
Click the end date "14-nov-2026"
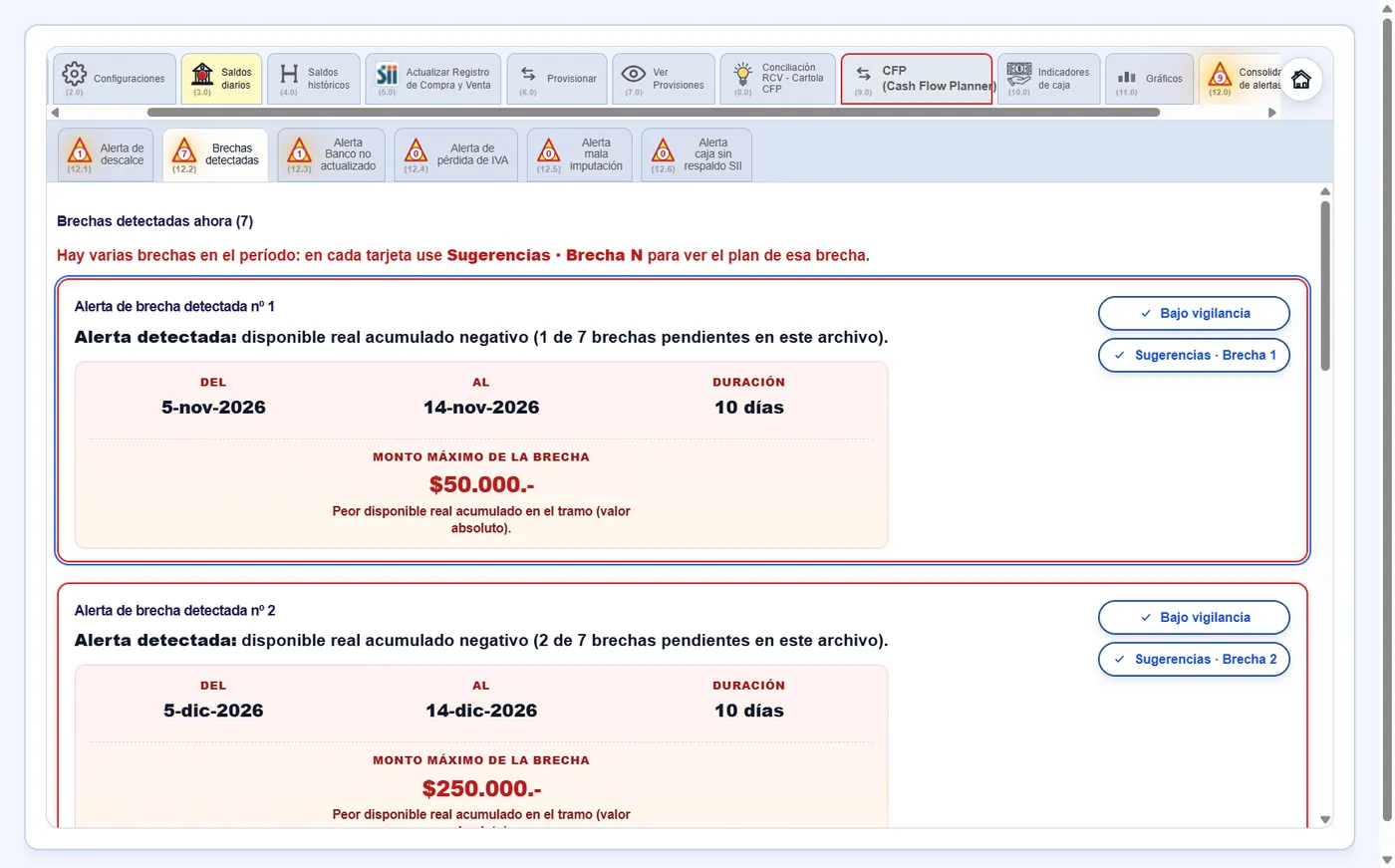pos(481,407)
